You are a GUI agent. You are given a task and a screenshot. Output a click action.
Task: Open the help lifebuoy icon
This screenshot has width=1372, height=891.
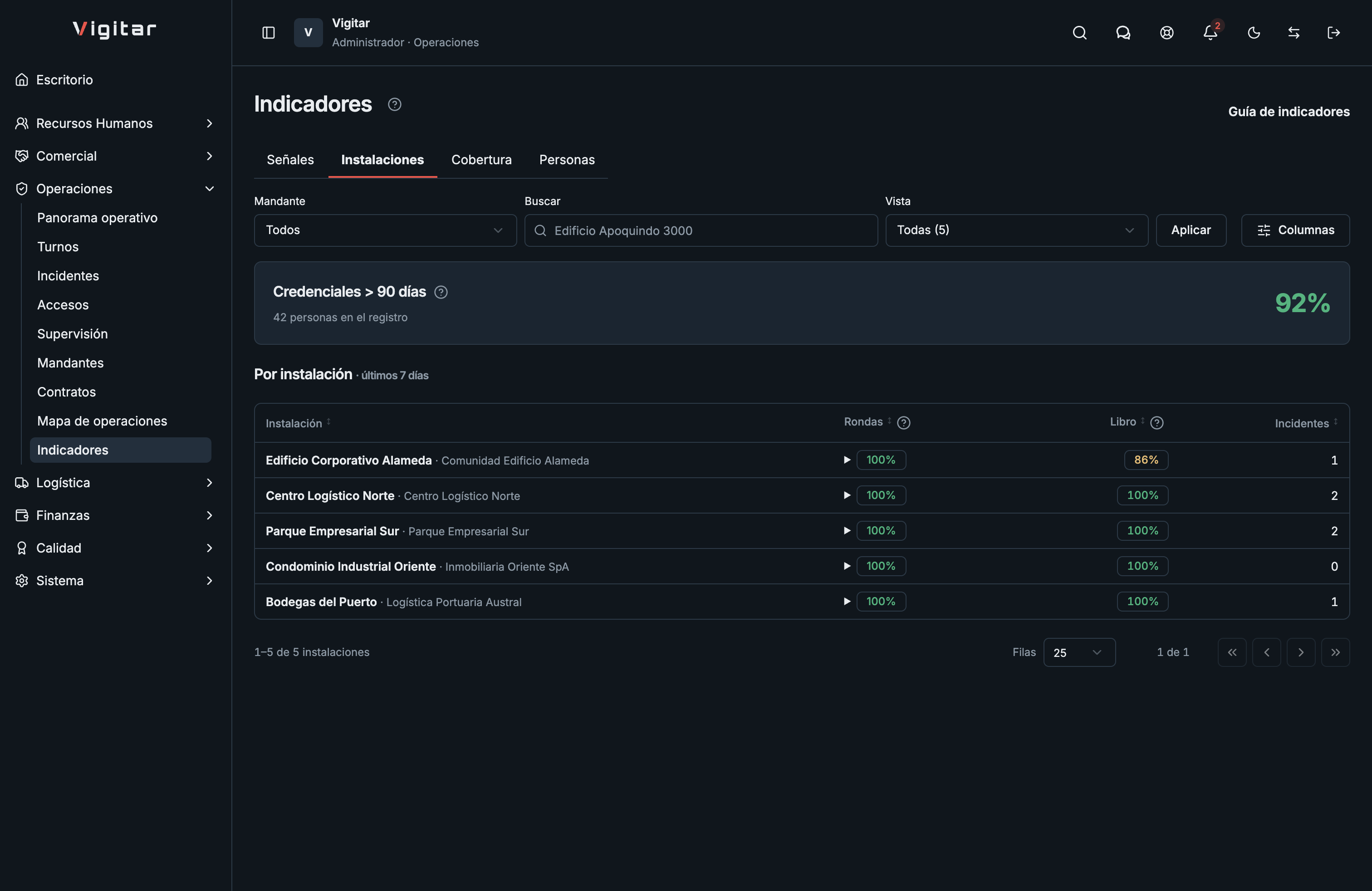coord(1166,33)
